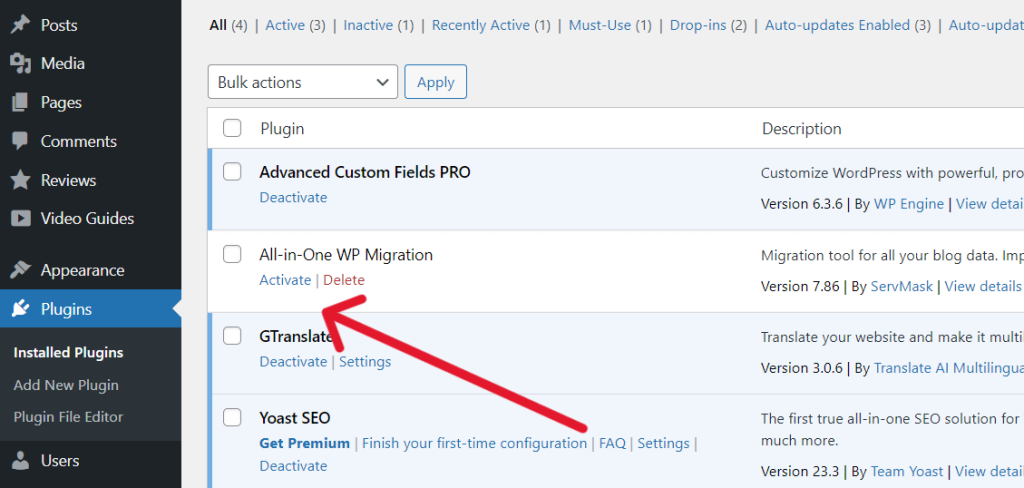
Task: Filter by Inactive plugins
Action: (x=368, y=25)
